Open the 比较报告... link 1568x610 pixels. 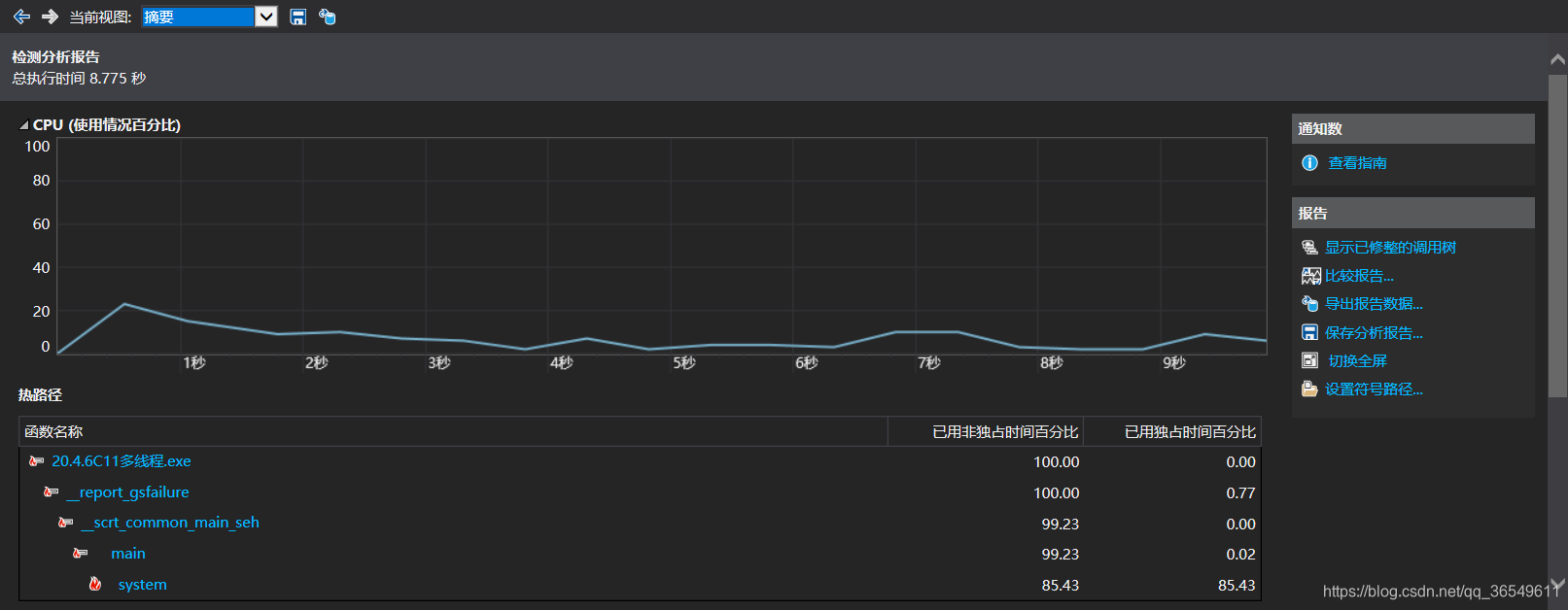pyautogui.click(x=1359, y=276)
